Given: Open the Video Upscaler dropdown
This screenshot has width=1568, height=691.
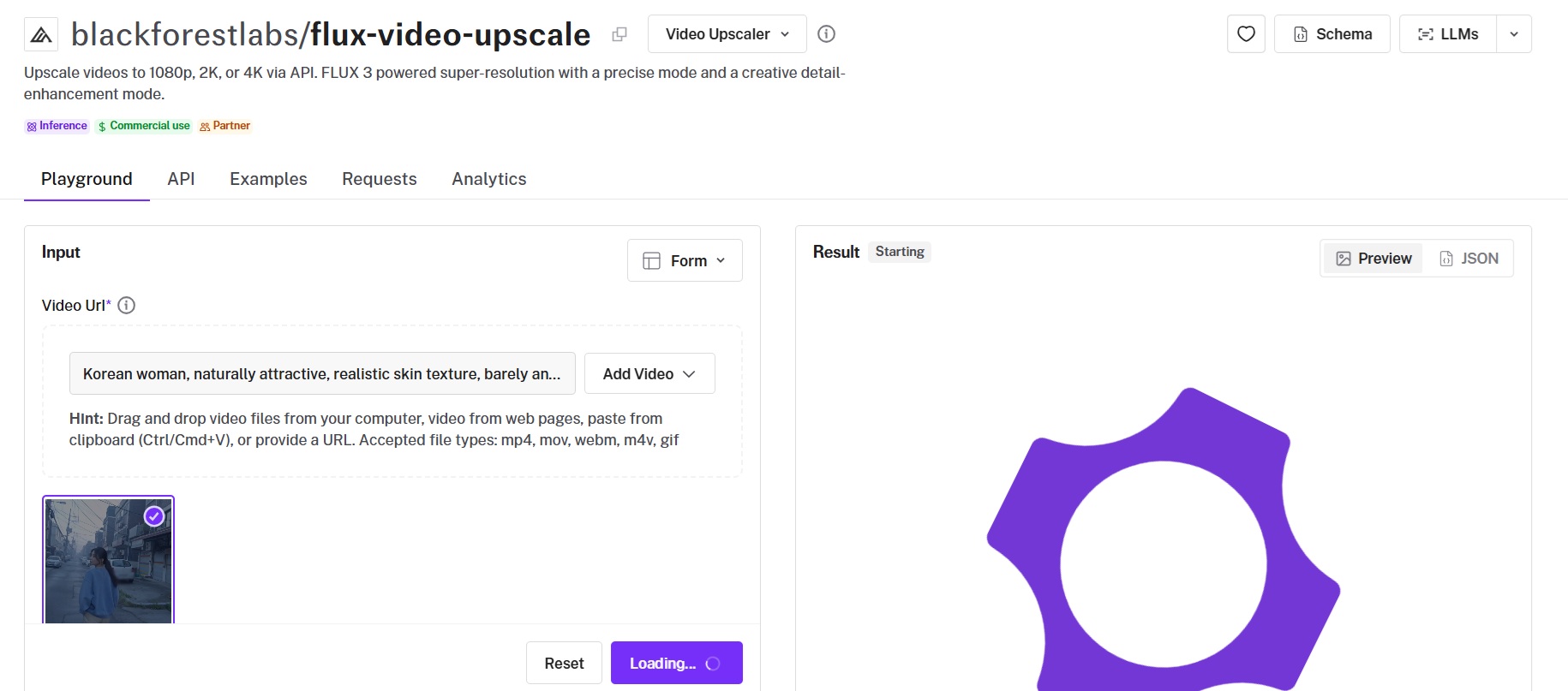Looking at the screenshot, I should point(727,34).
